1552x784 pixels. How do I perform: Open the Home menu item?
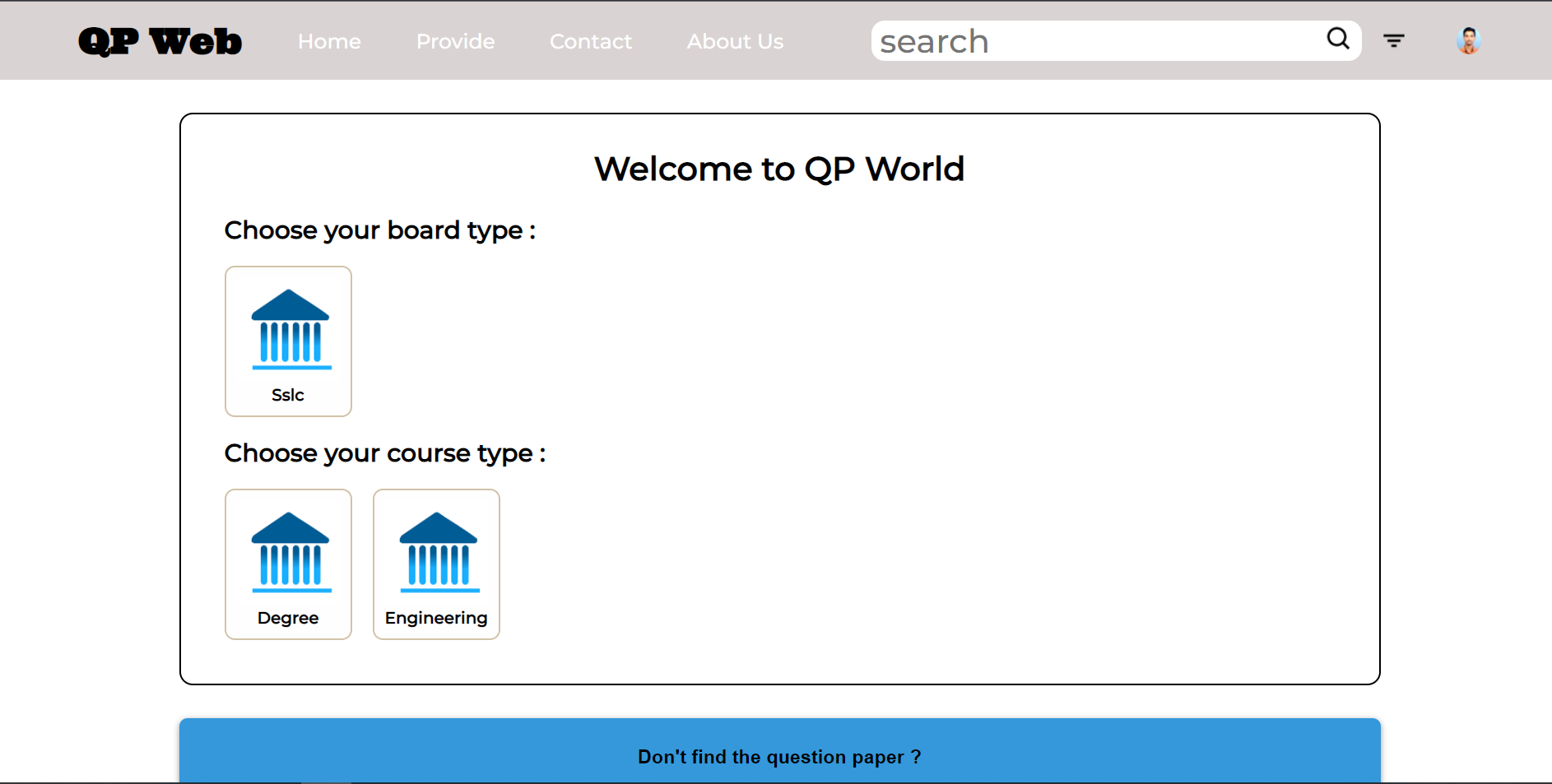coord(329,41)
